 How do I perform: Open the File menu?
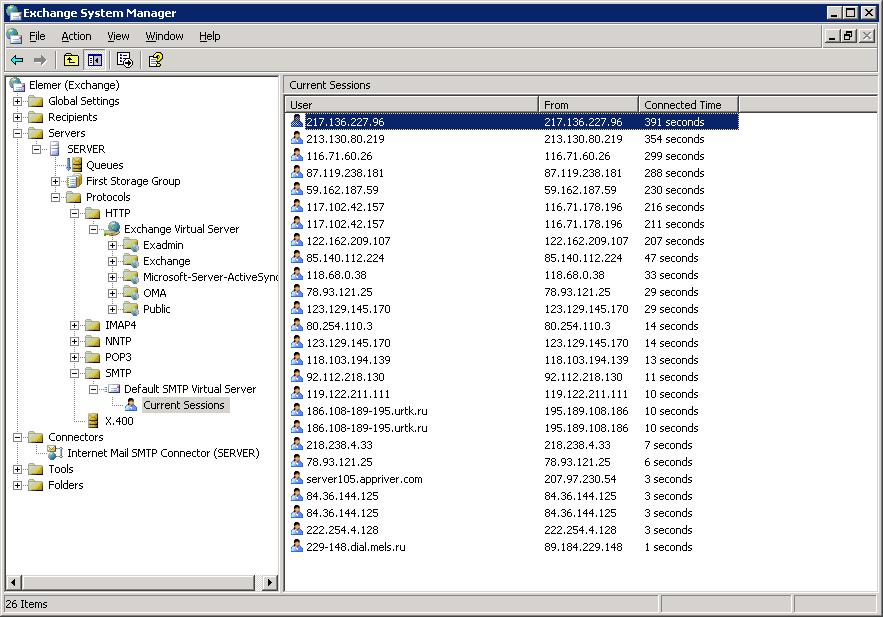click(x=37, y=36)
